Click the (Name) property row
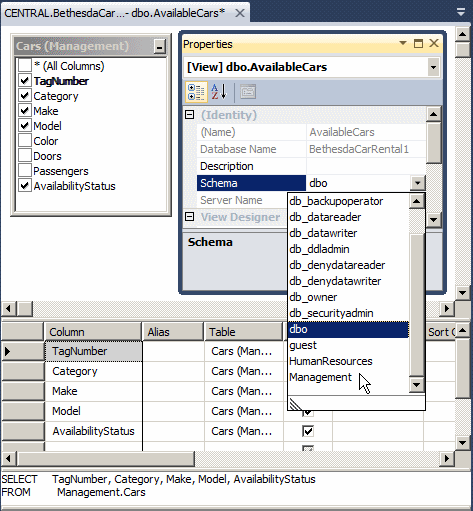Screen dimensions: 473x511 coord(311,132)
